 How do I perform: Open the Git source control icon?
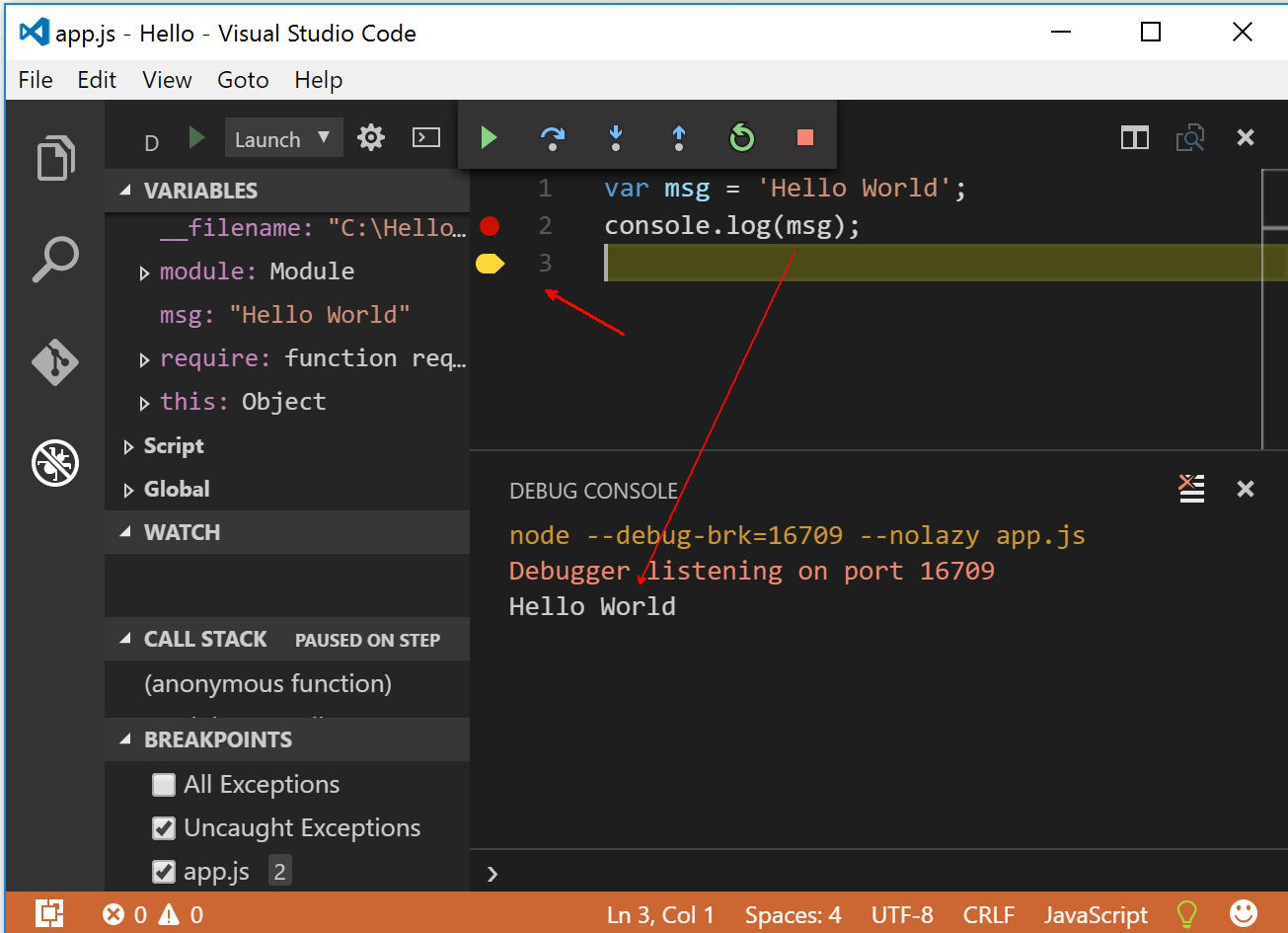click(54, 362)
